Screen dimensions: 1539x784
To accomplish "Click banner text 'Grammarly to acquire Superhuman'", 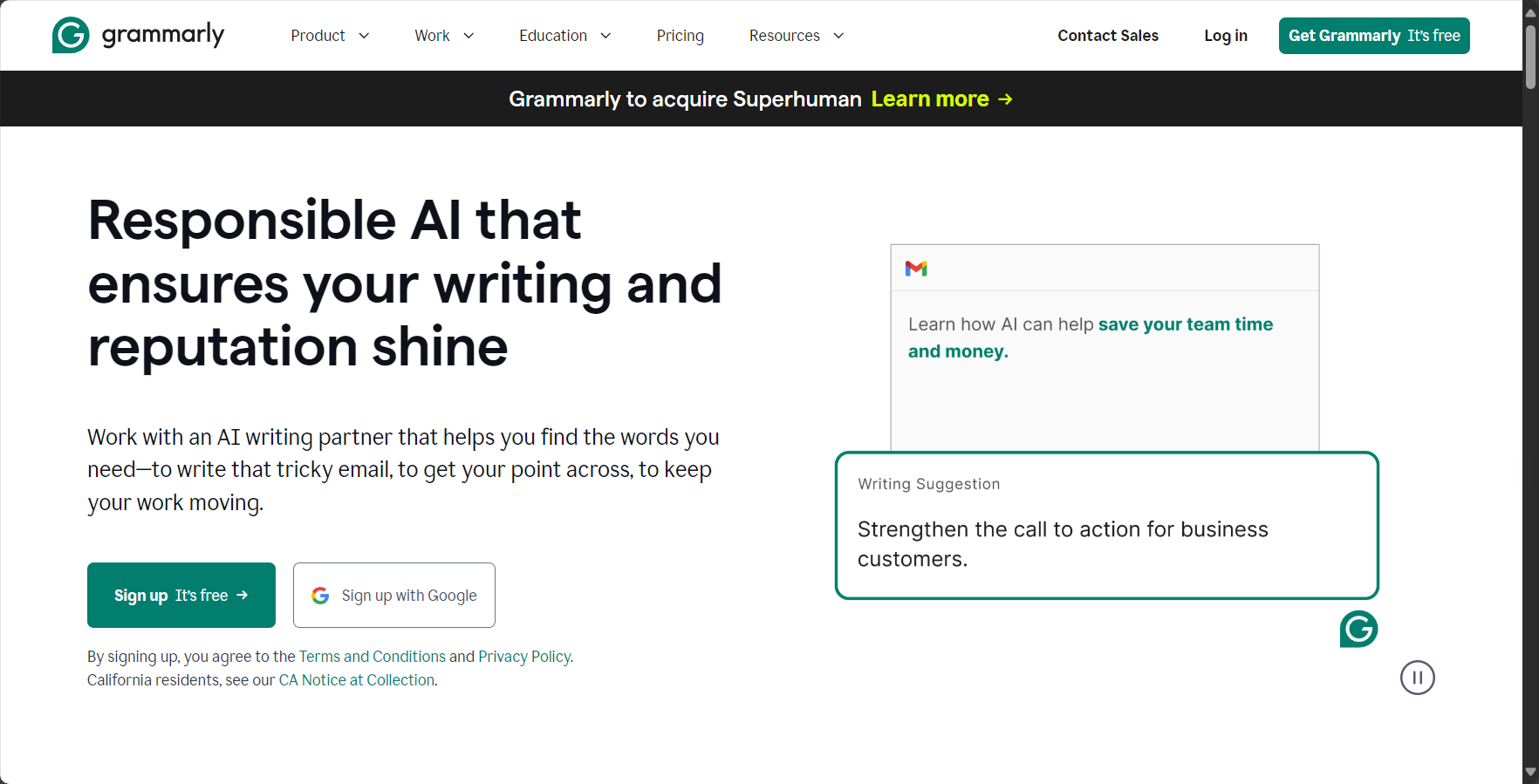I will coord(685,99).
